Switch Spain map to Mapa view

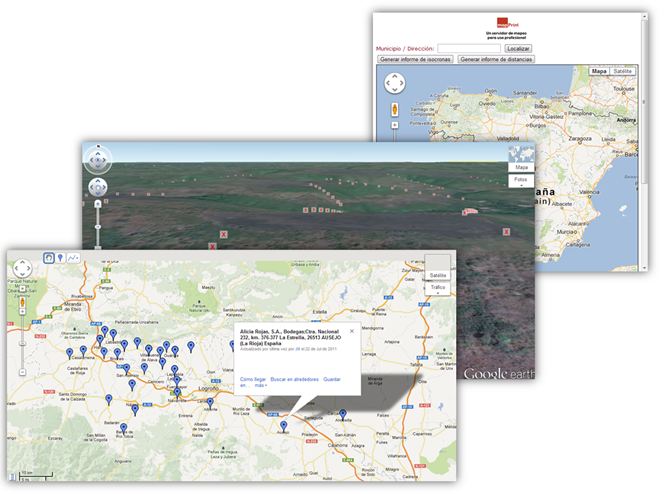[599, 72]
